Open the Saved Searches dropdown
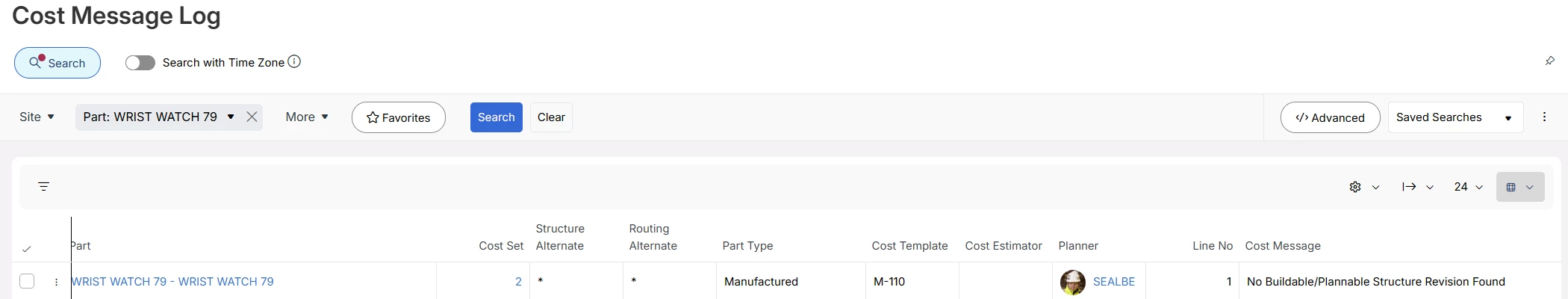The image size is (1568, 299). point(1455,117)
